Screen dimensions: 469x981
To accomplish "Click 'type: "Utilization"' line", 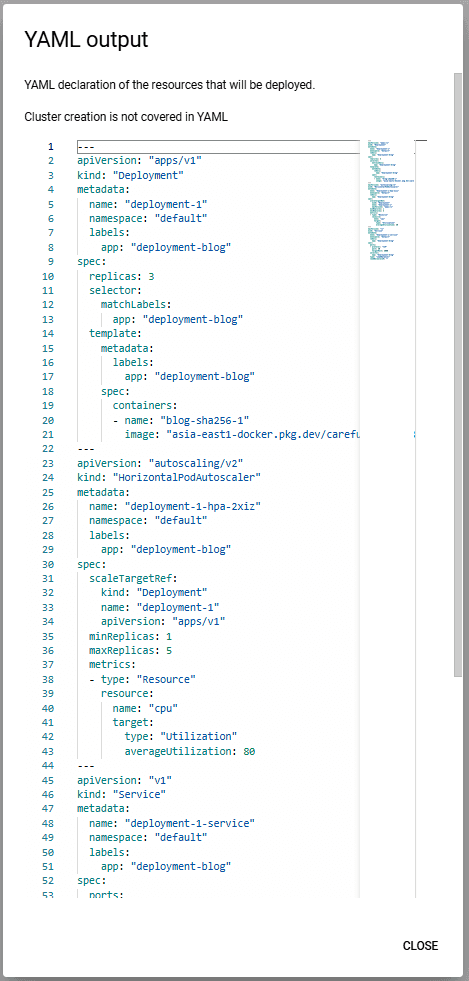I will click(x=181, y=737).
